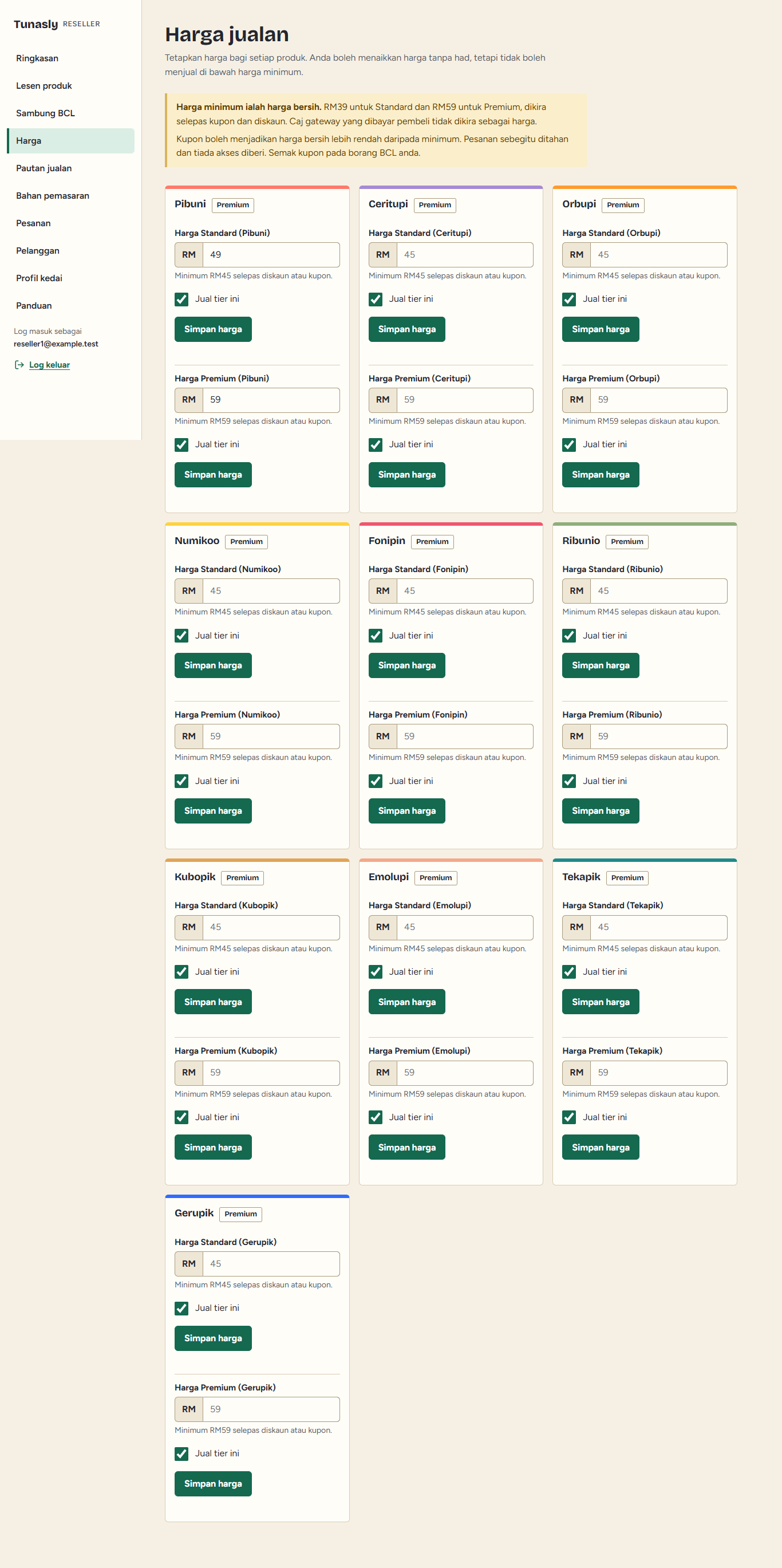The image size is (782, 1568).
Task: Click the Premium badge next to Tekapik
Action: 627,878
